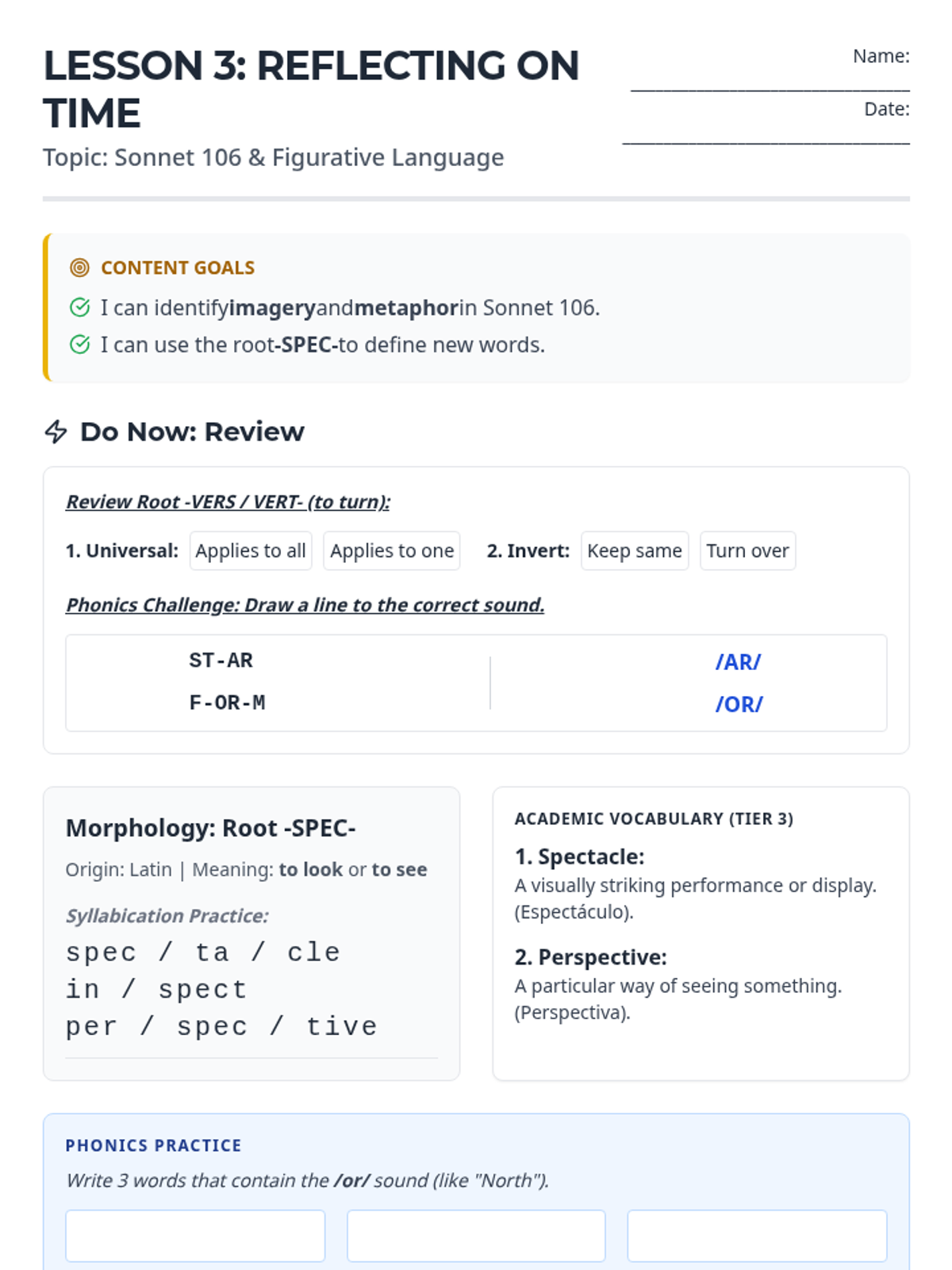Choose the 'Turn over' answer
This screenshot has width=952, height=1270.
point(747,551)
